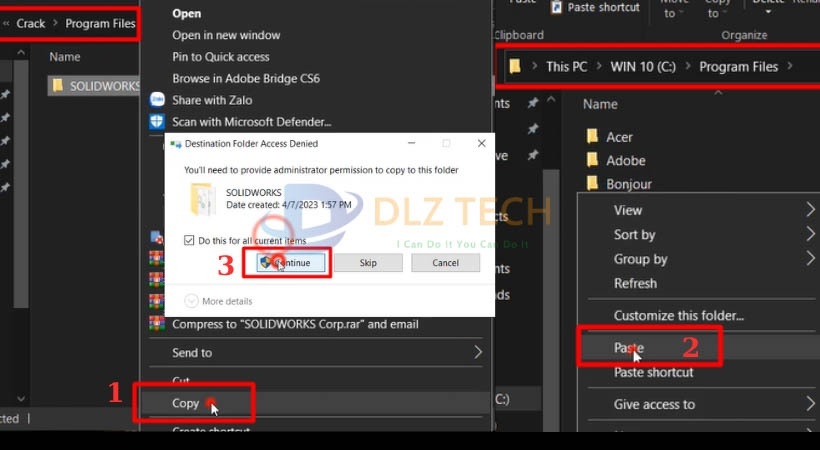Choose Open in new window
Image resolution: width=820 pixels, height=450 pixels.
tap(226, 35)
